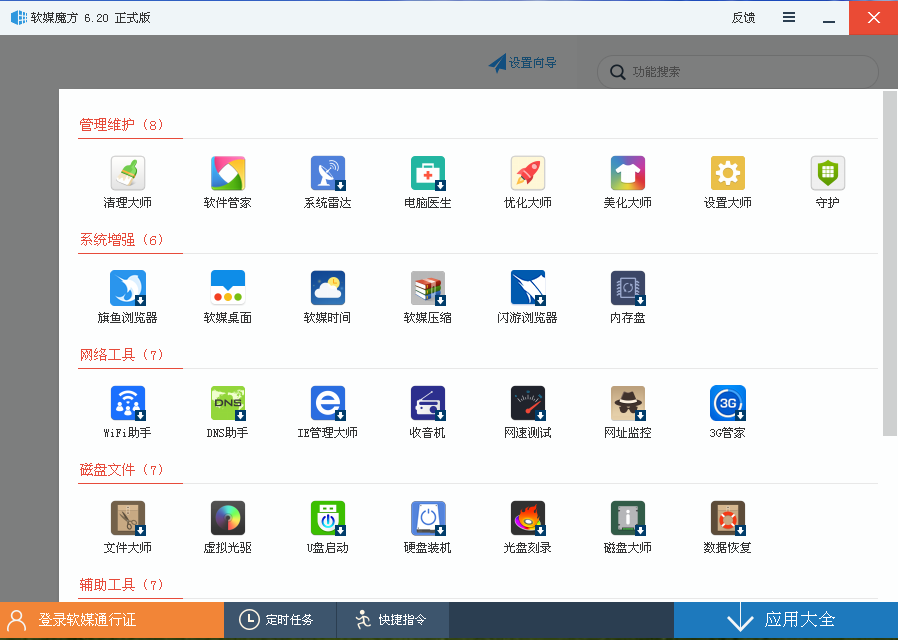
Task: Launch 软媒压缩 archive tool
Action: (428, 298)
